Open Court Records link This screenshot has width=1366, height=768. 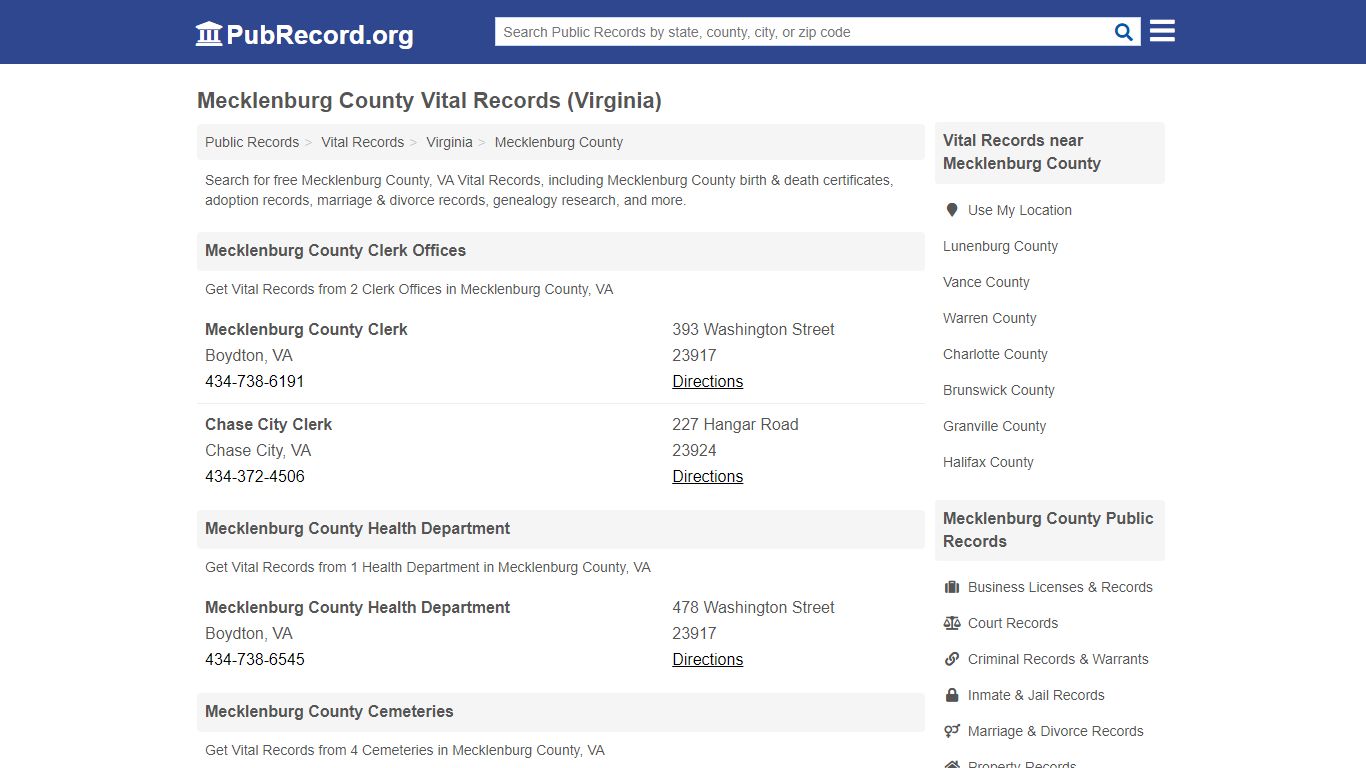pos(1013,623)
